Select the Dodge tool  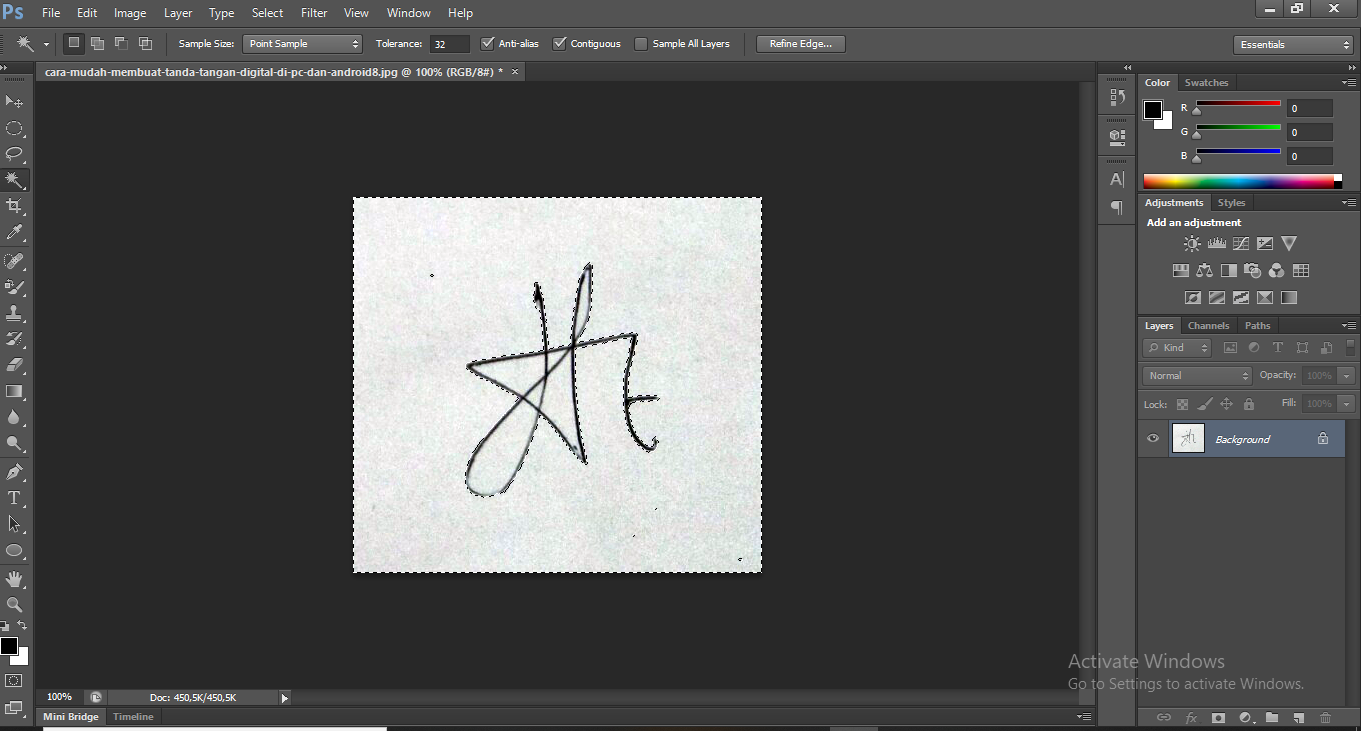(14, 443)
